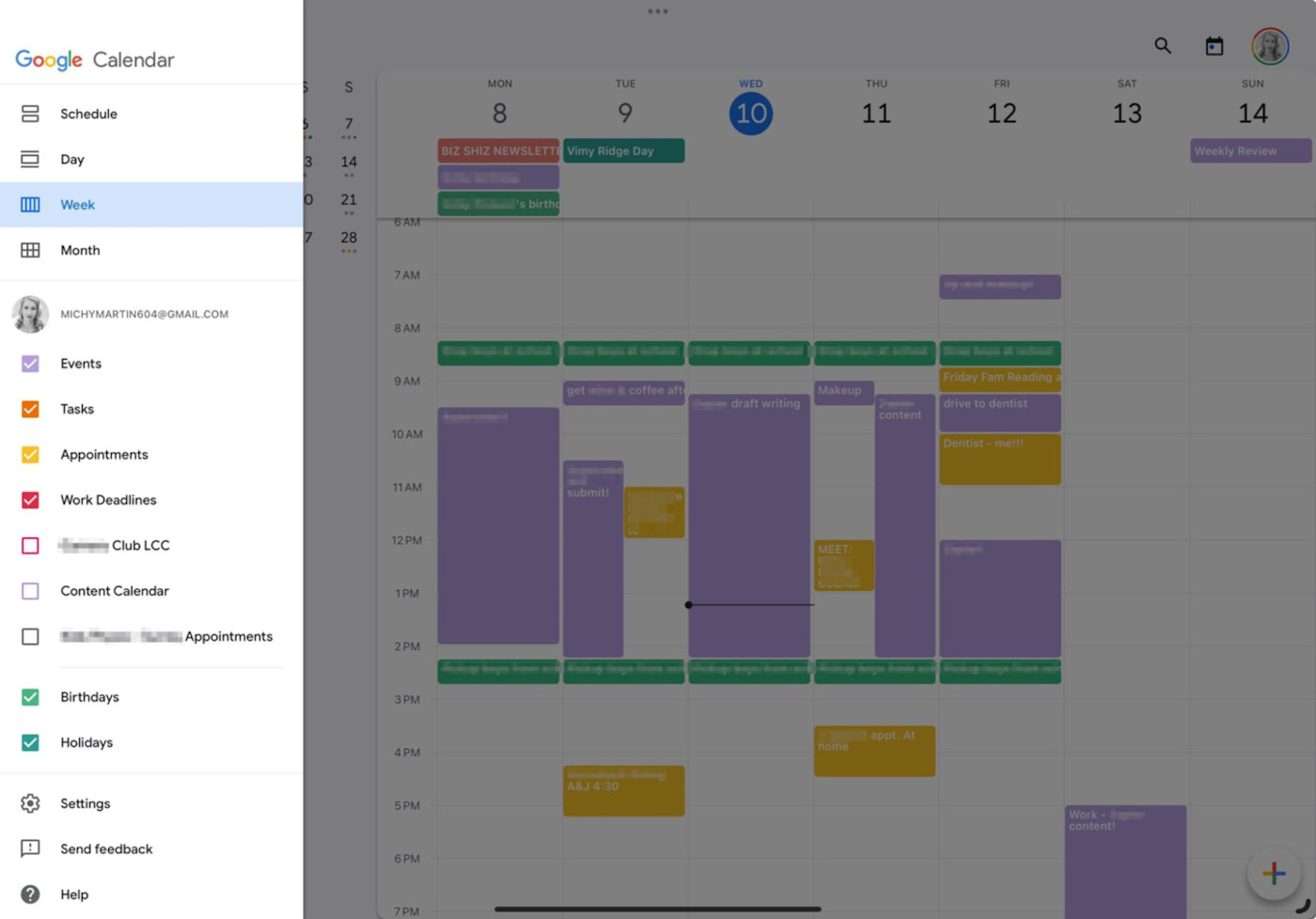Jump to today using calendar icon
1316x919 pixels.
click(x=1214, y=46)
